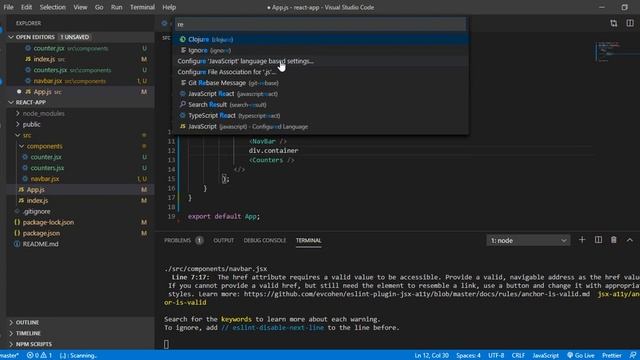This screenshot has height=360, width=640.
Task: Kill terminal with trash icon
Action: point(613,240)
